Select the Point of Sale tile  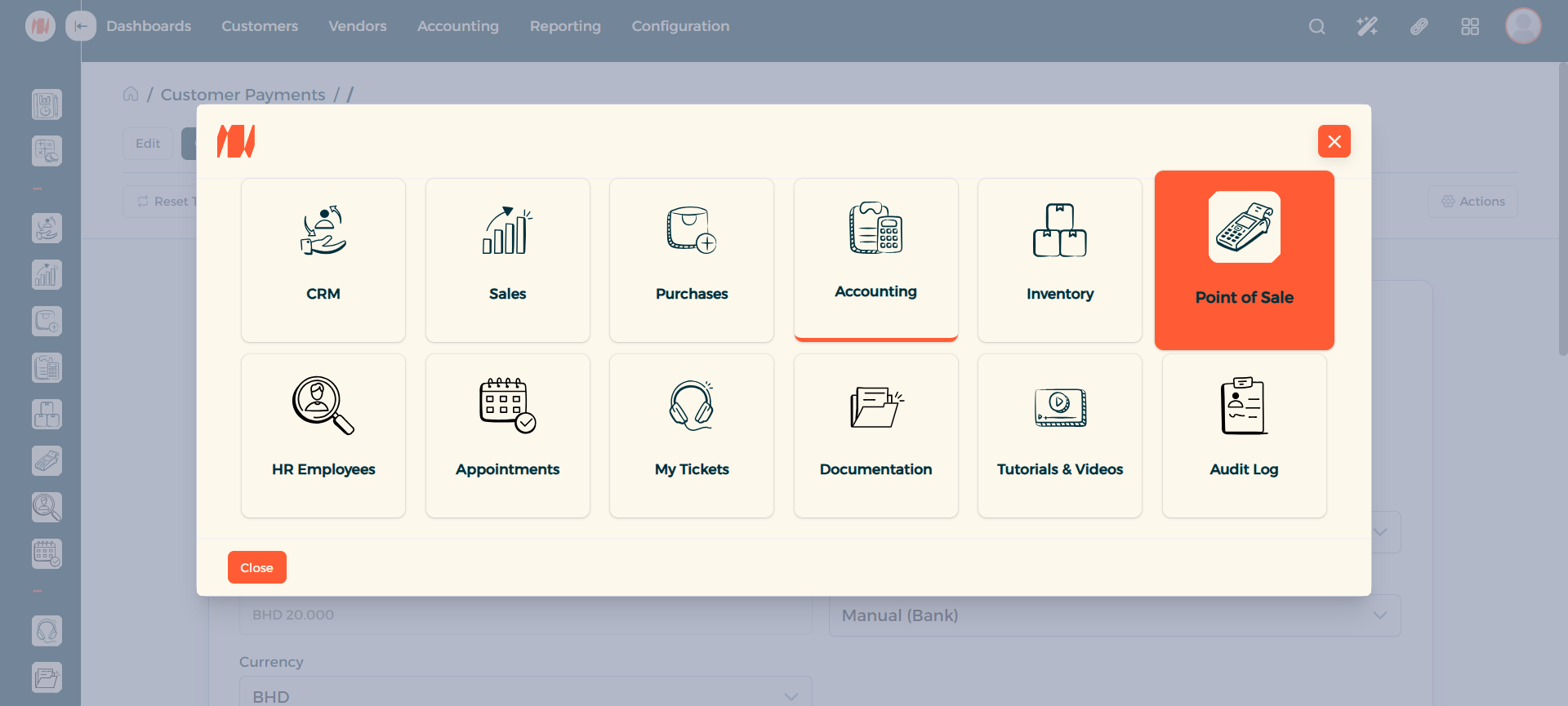coord(1244,260)
